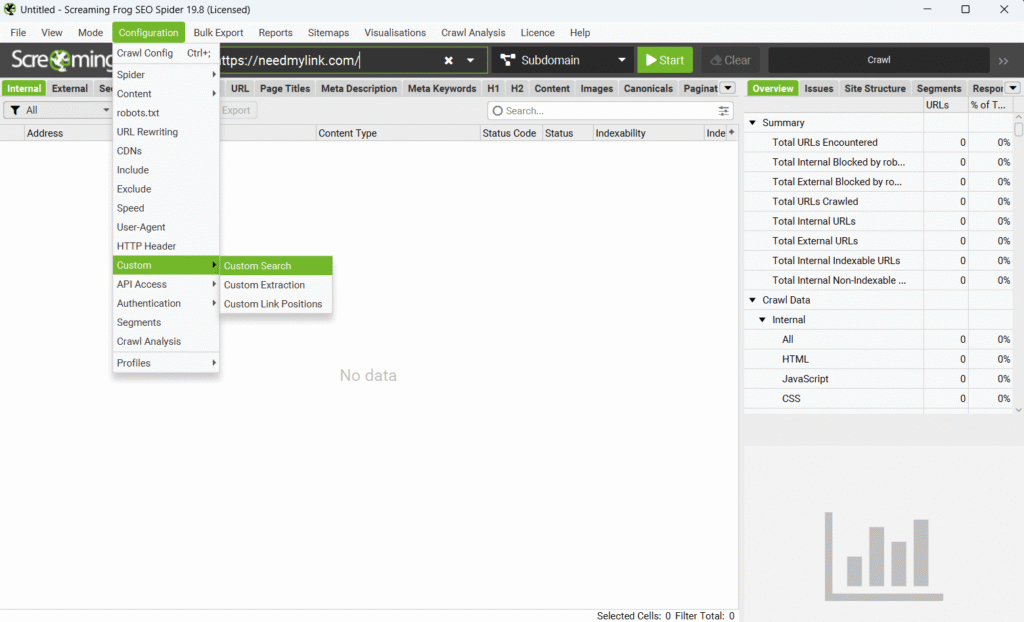Screen dimensions: 1024x622
Task: Open the Subdomain crawl mode dropdown
Action: (563, 60)
